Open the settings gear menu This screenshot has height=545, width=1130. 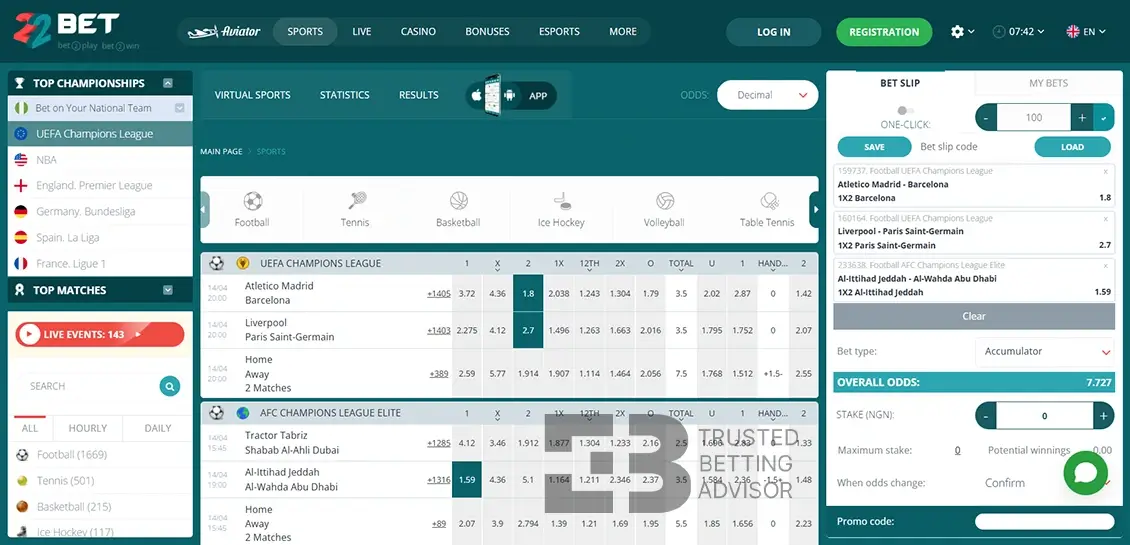point(957,32)
